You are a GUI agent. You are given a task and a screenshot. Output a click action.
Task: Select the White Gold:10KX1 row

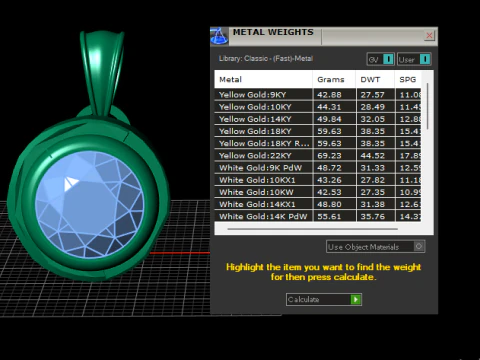(x=318, y=180)
